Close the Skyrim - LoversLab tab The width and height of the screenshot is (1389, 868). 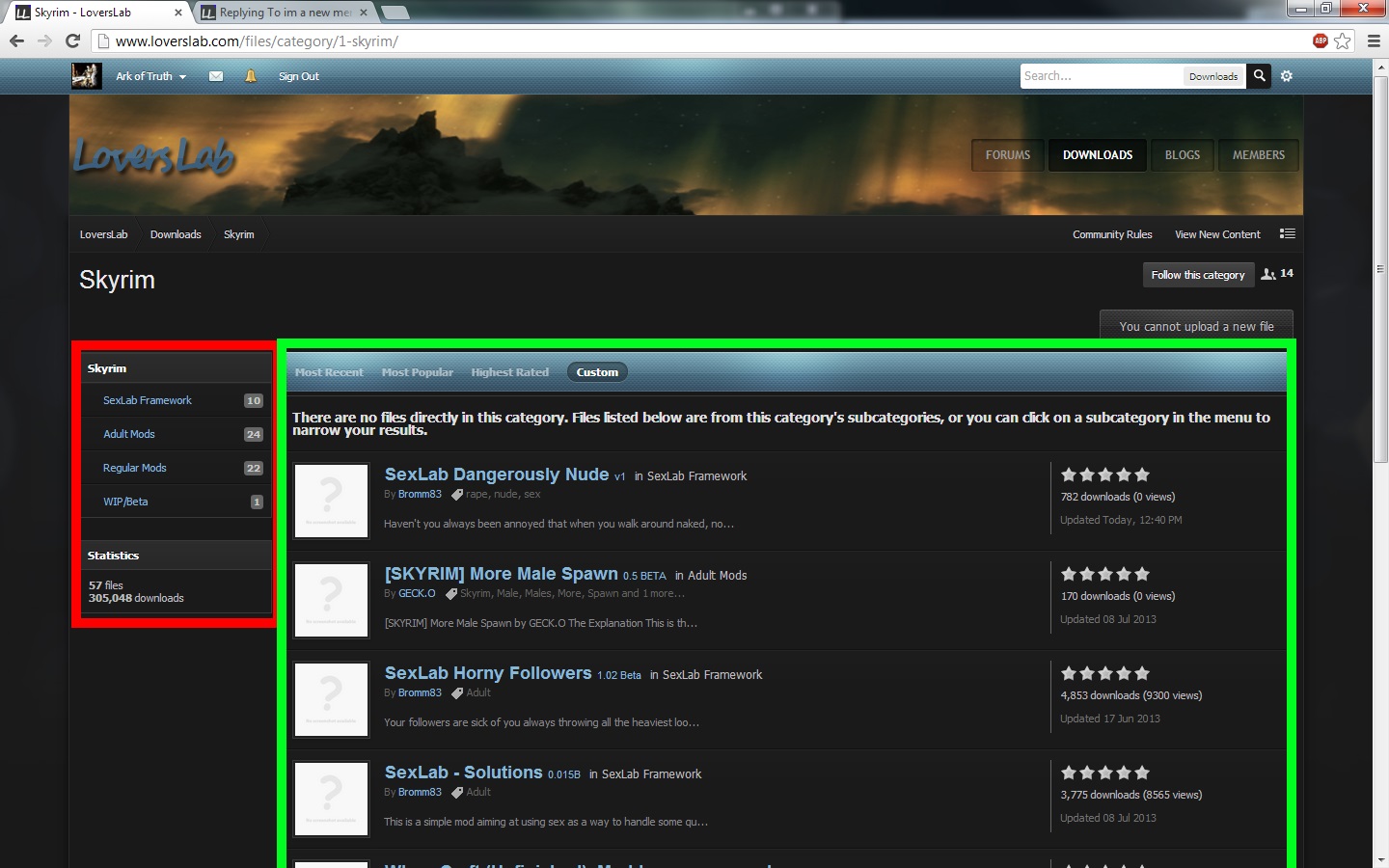coord(178,13)
